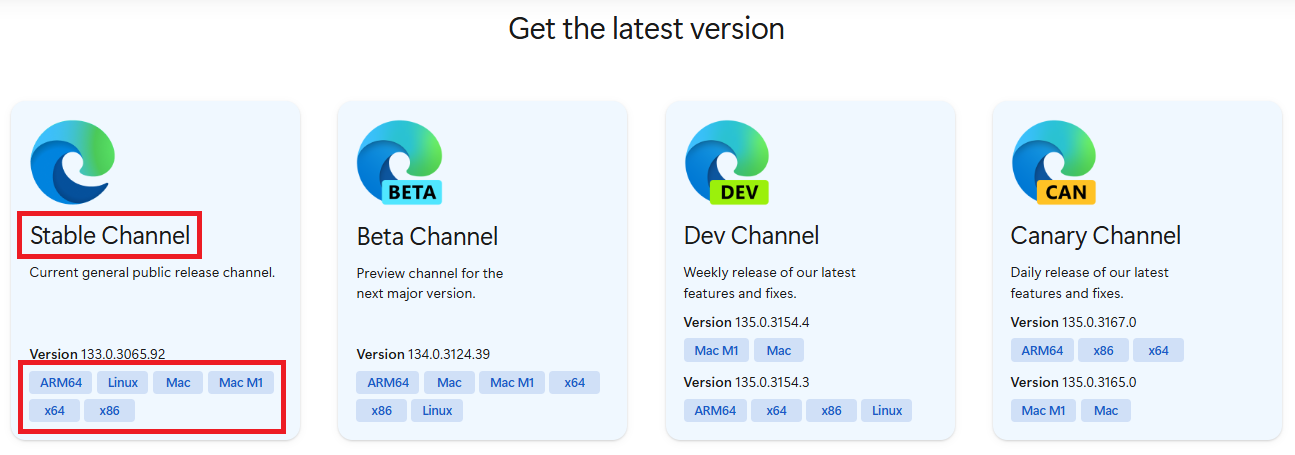Download Stable Mac build
This screenshot has width=1295, height=455.
tap(178, 382)
